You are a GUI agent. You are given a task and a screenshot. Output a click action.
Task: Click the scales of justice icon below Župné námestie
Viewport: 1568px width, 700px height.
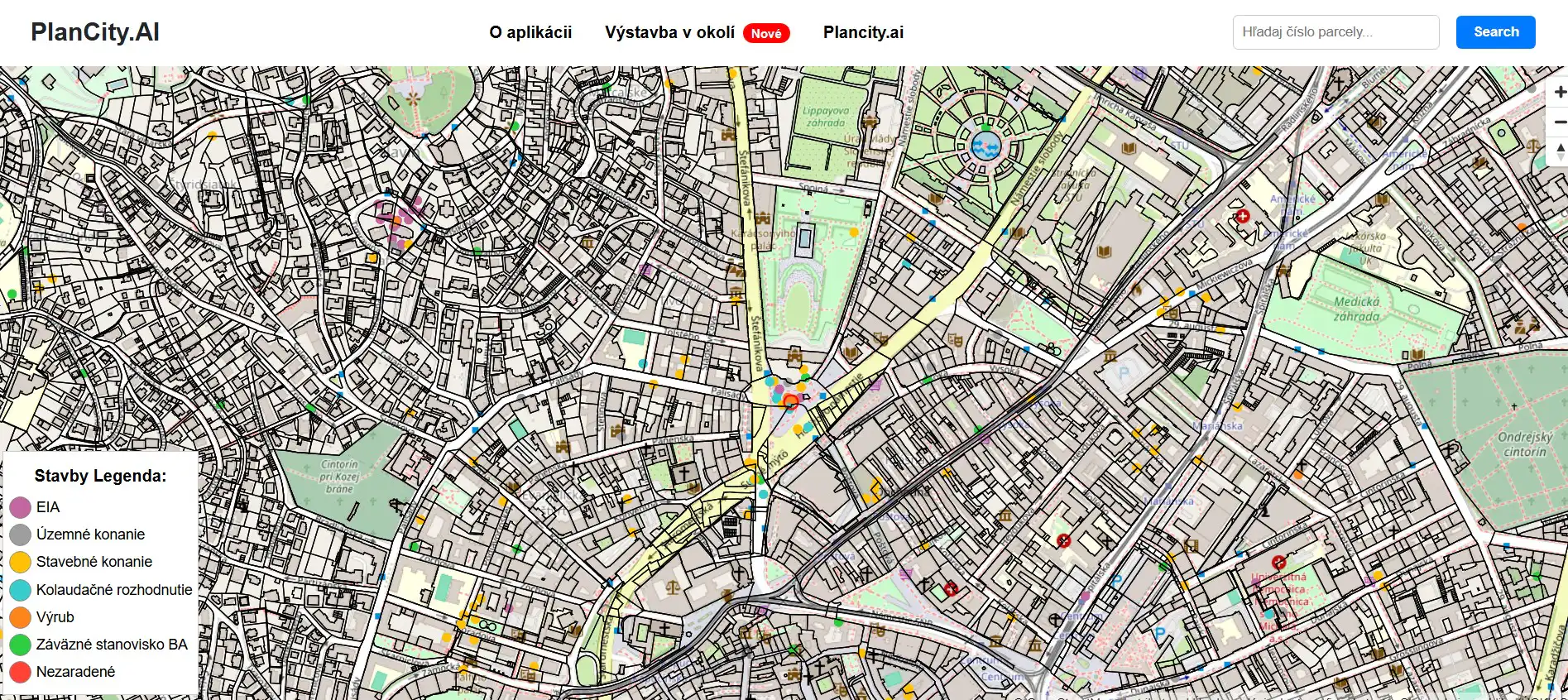[x=673, y=587]
